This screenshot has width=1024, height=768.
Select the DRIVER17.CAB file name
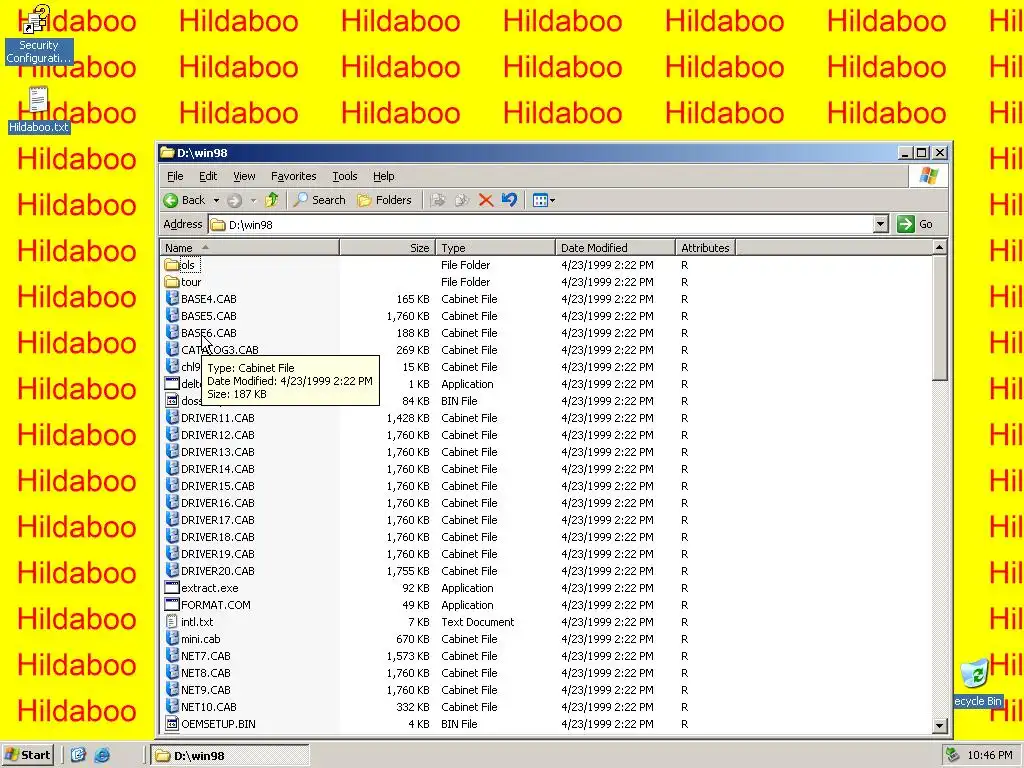(x=217, y=520)
